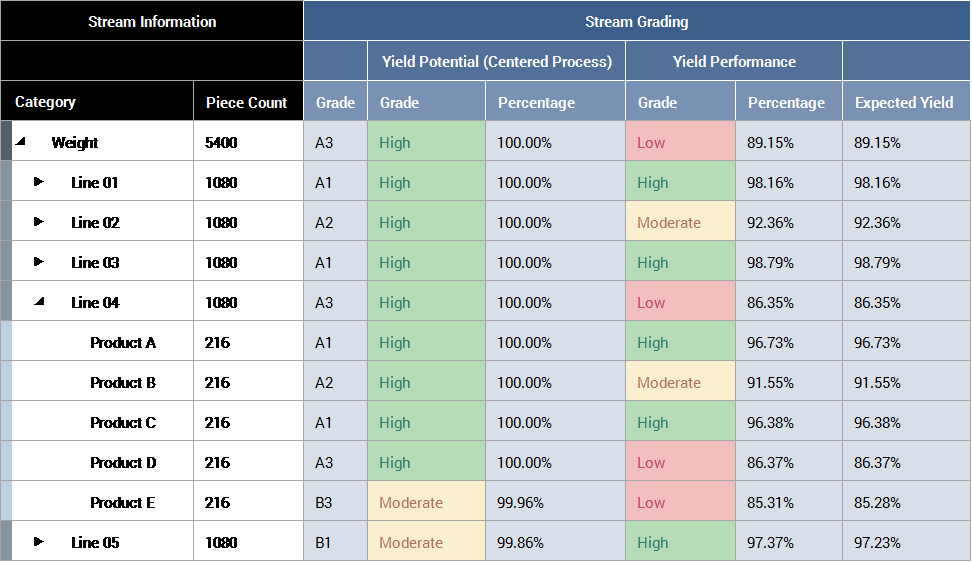This screenshot has height=562, width=972.
Task: Click the Expected Yield column header
Action: click(903, 102)
